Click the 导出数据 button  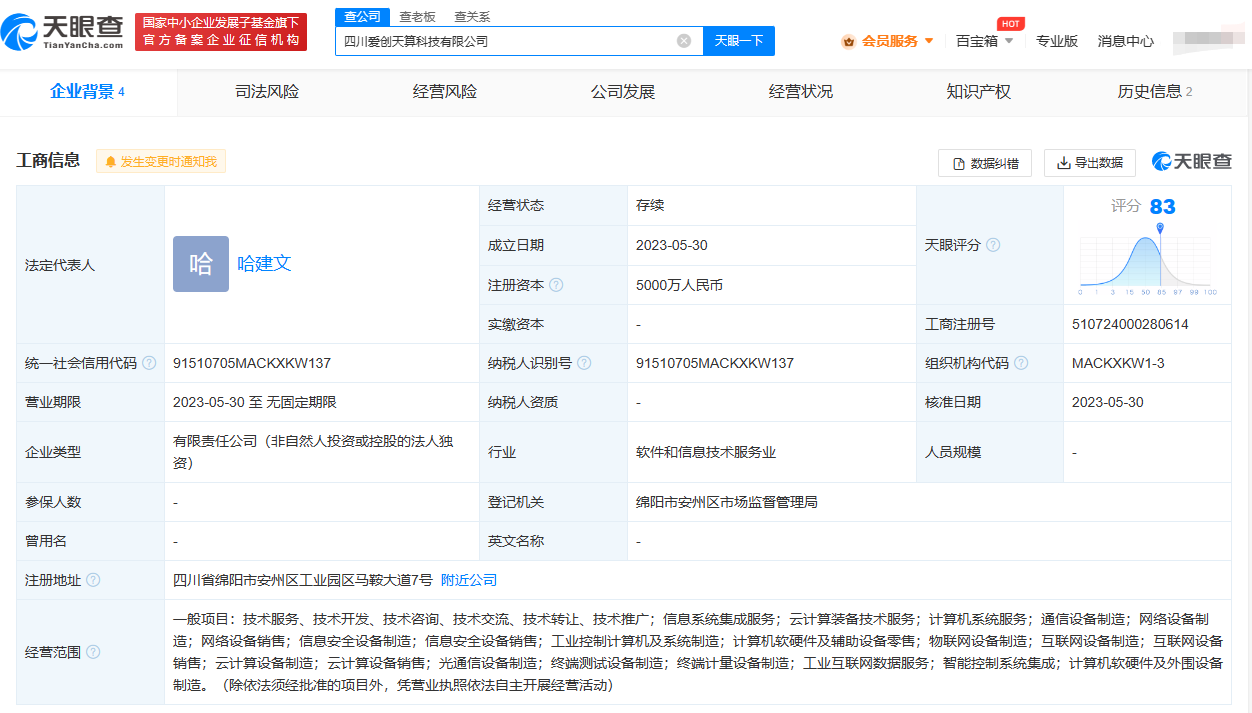[1090, 163]
